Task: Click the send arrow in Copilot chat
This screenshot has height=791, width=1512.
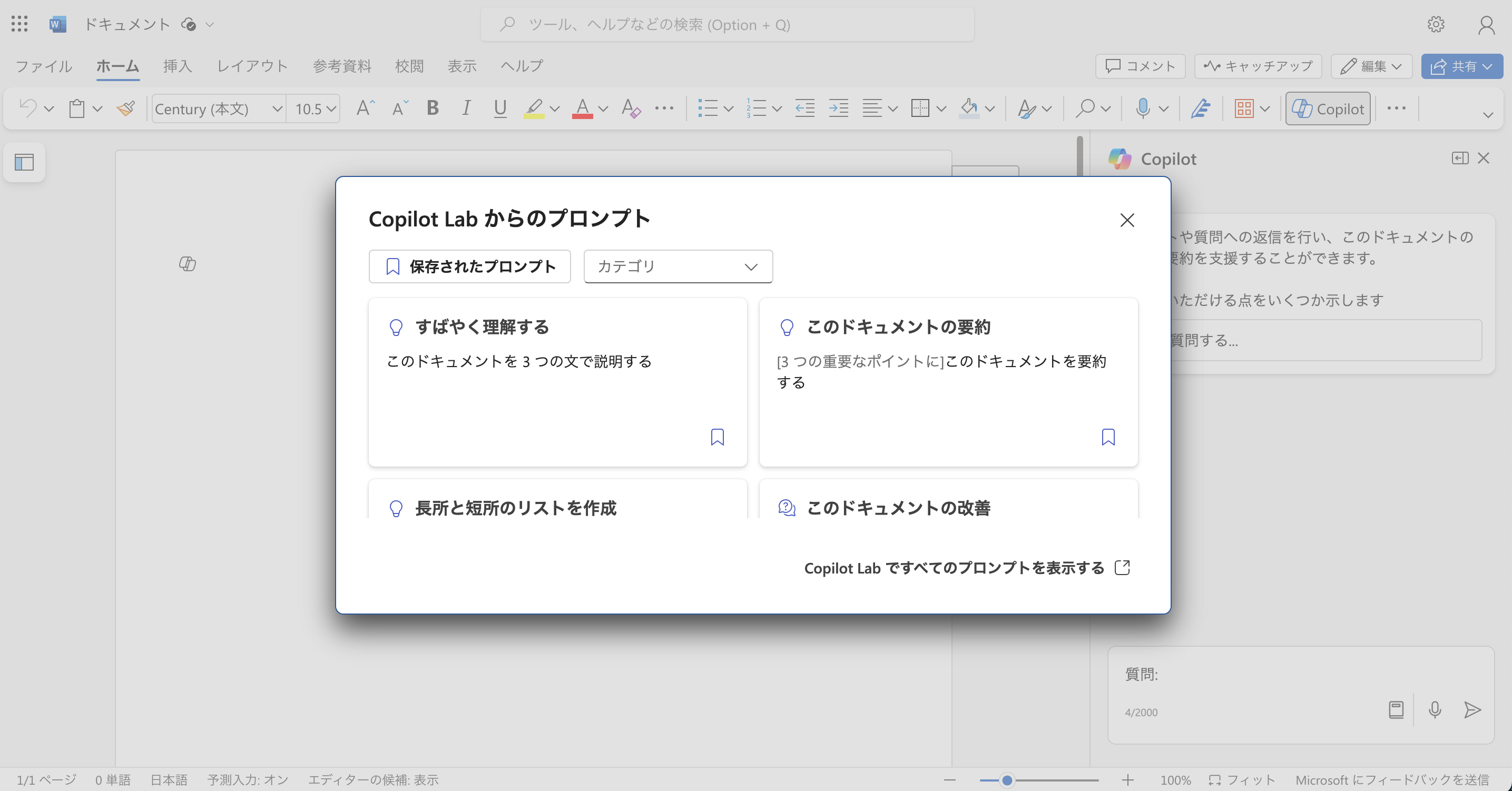Action: coord(1472,710)
